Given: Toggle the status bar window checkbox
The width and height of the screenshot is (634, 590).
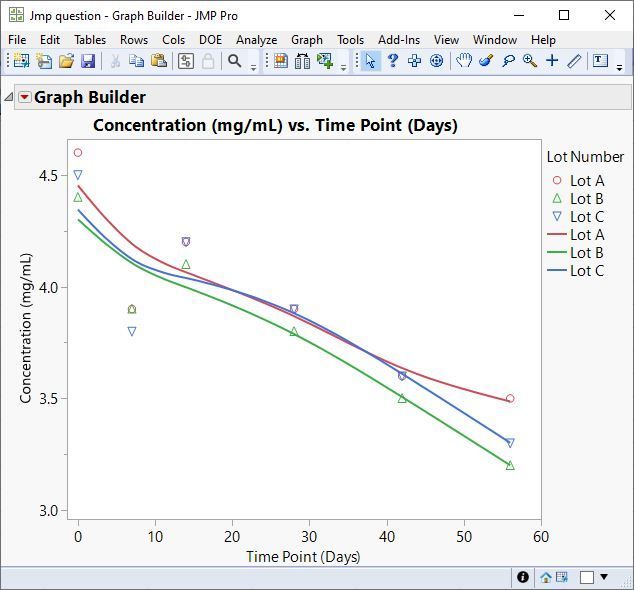Looking at the screenshot, I should tap(587, 577).
